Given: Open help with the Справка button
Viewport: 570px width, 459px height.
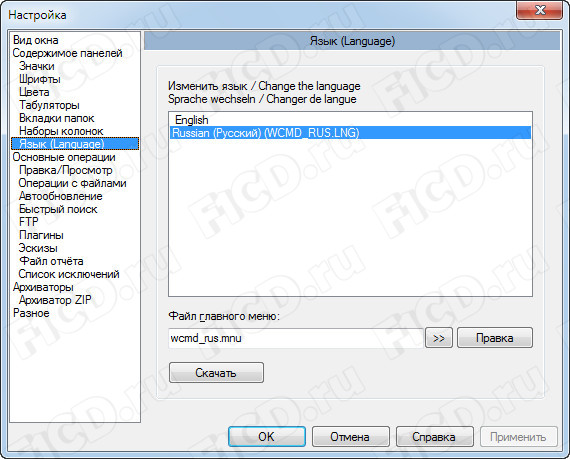Looking at the screenshot, I should [434, 436].
